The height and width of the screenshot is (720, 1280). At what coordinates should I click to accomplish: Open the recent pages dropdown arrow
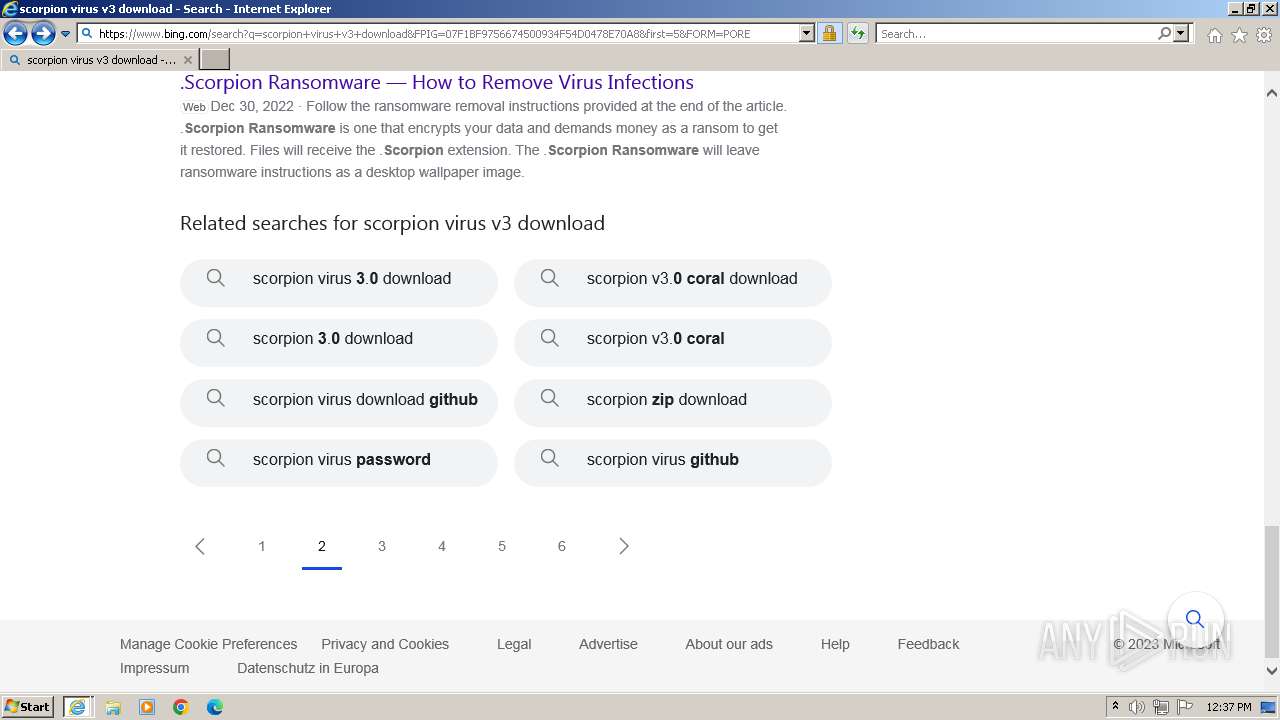tap(66, 34)
